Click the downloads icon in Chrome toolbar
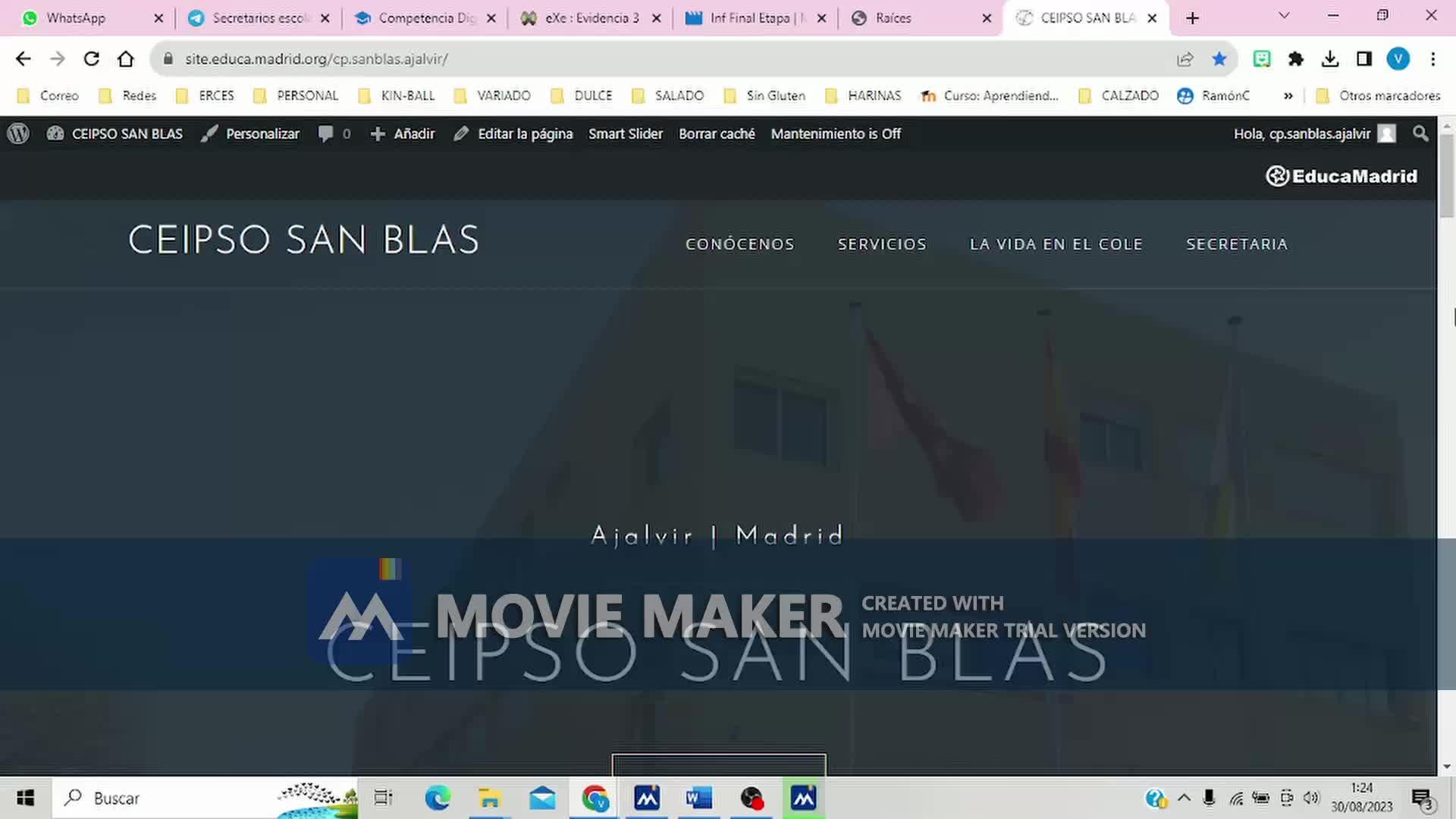The width and height of the screenshot is (1456, 819). (1330, 59)
